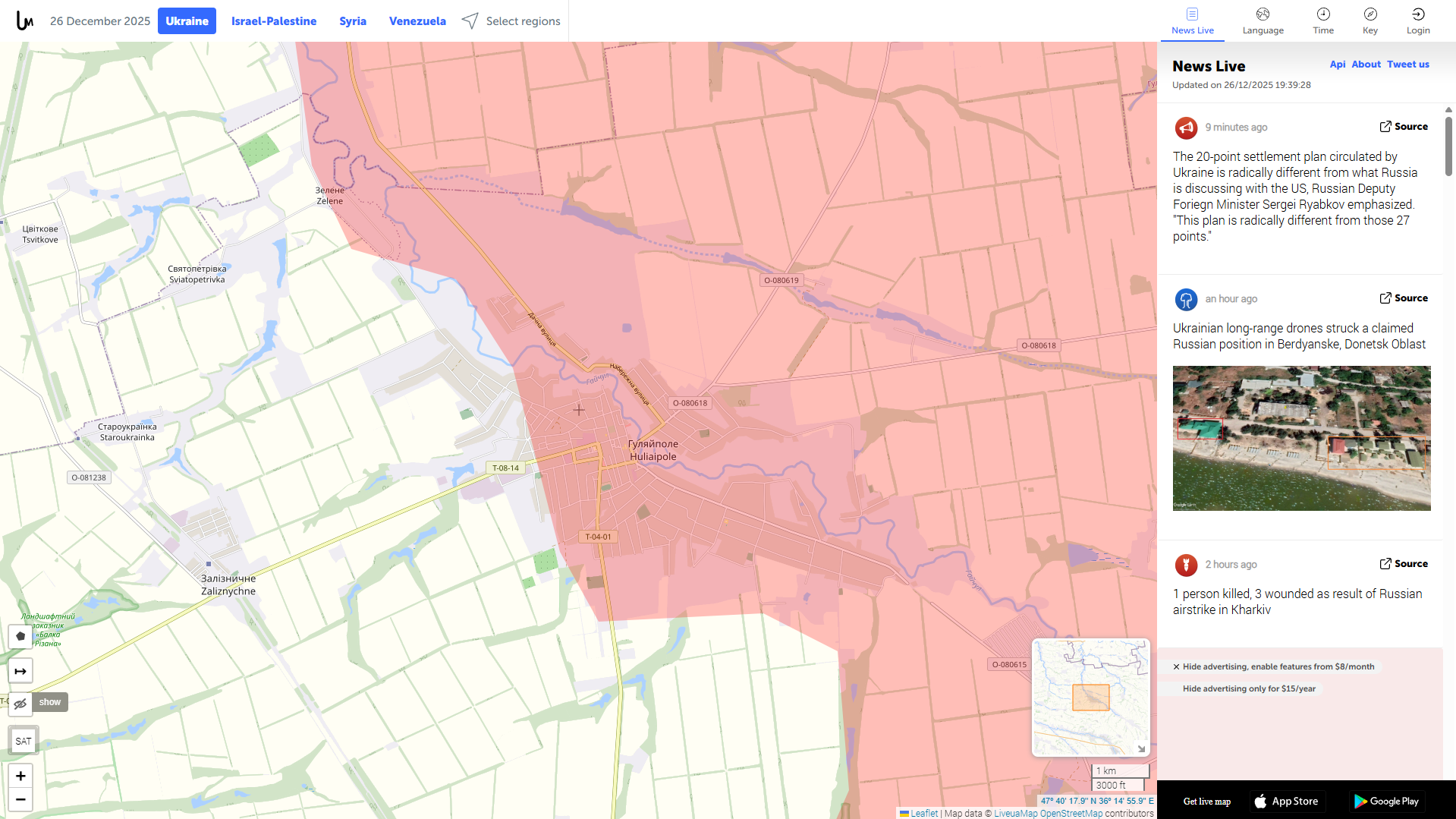This screenshot has height=819, width=1456.
Task: Open the Kharkiv airstrike news text
Action: coord(1297,602)
